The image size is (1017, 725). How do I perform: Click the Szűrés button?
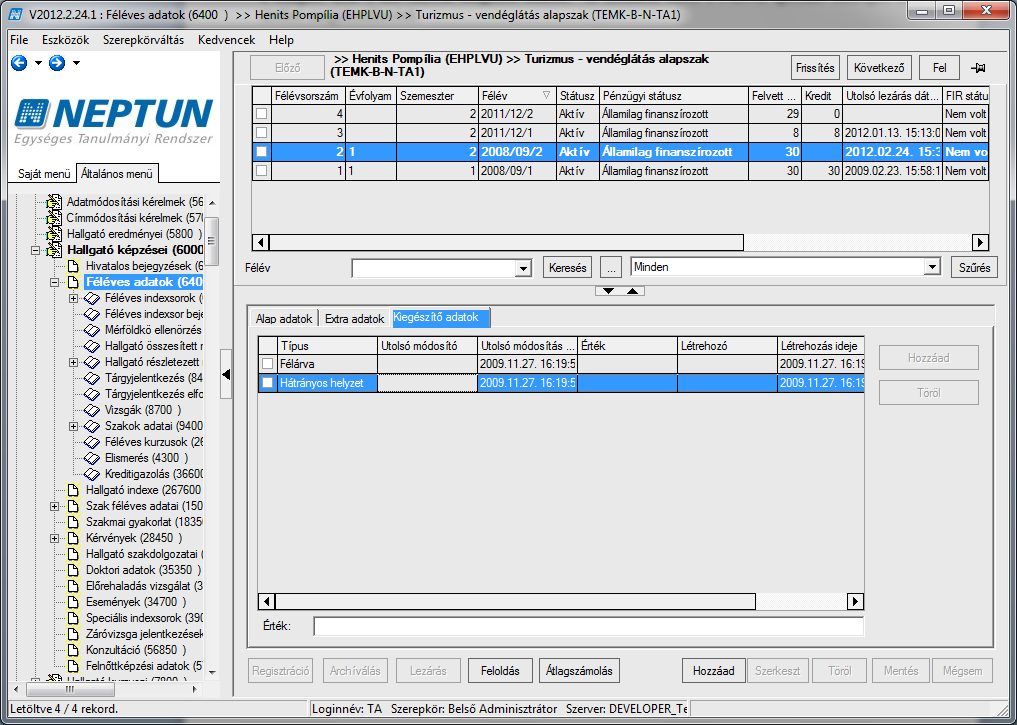point(974,268)
